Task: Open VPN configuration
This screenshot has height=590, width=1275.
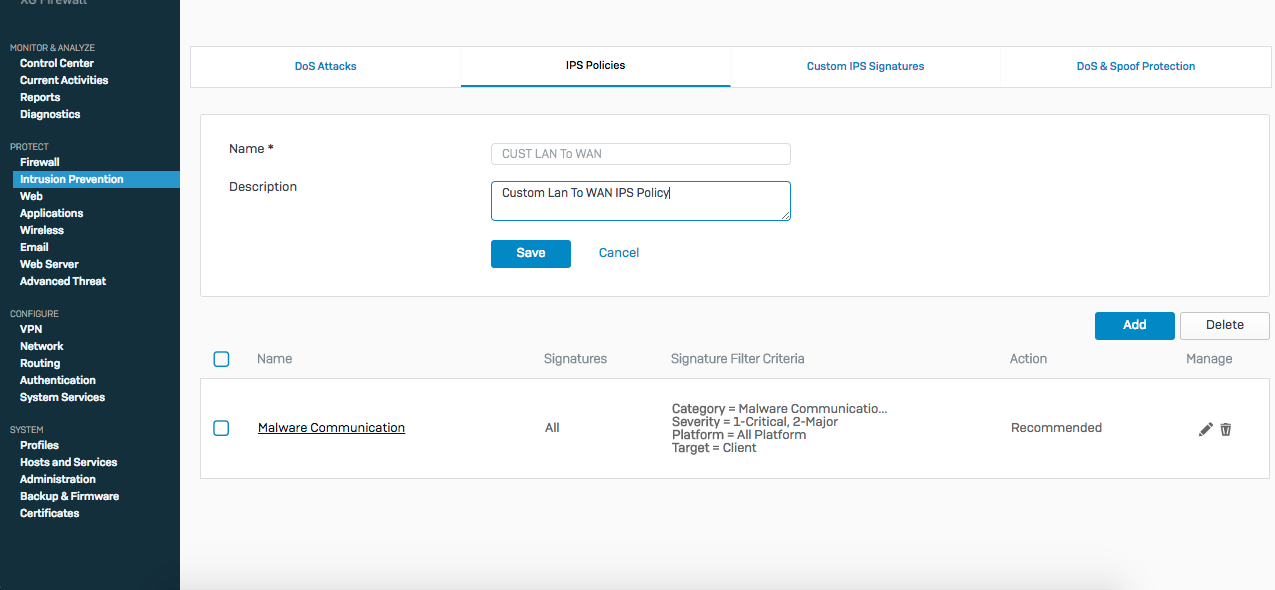Action: 31,329
